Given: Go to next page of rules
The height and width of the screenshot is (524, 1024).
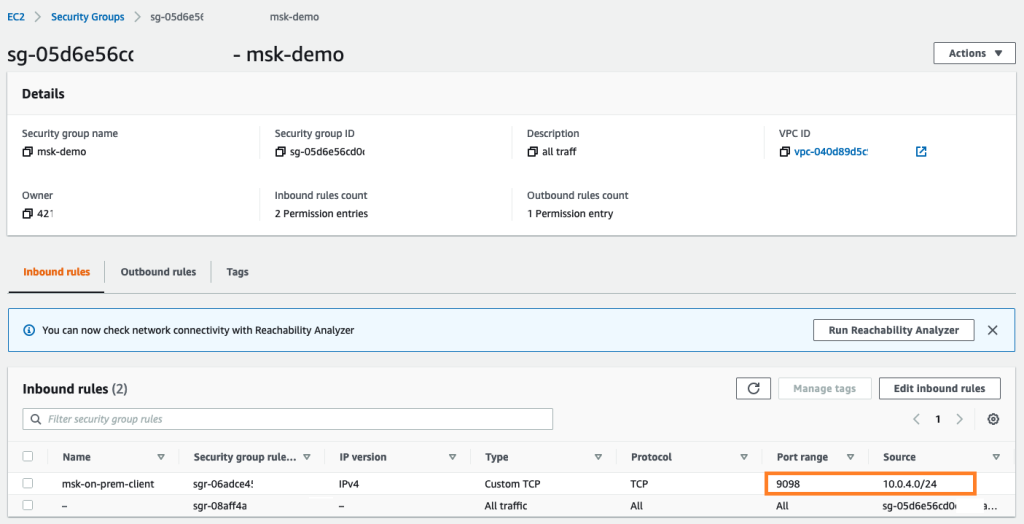Looking at the screenshot, I should coord(959,419).
